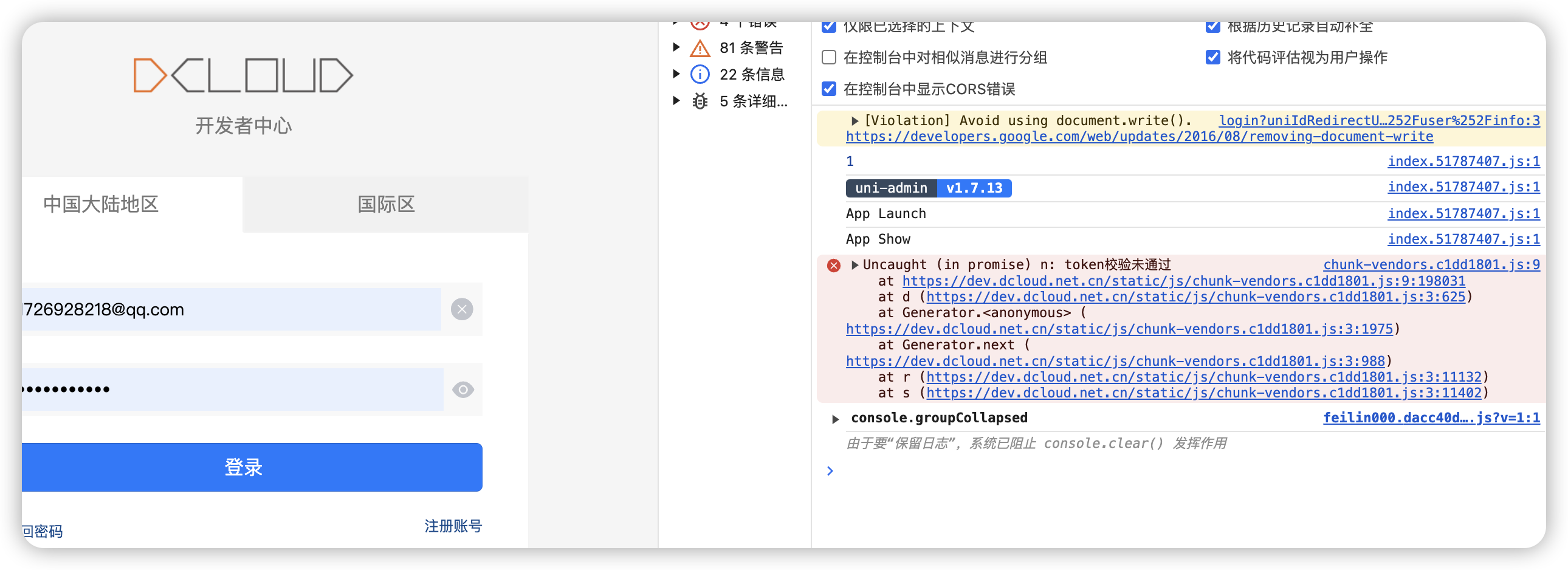The width and height of the screenshot is (1568, 570).
Task: Click the info circle icon beside 22 条信息
Action: (x=700, y=74)
